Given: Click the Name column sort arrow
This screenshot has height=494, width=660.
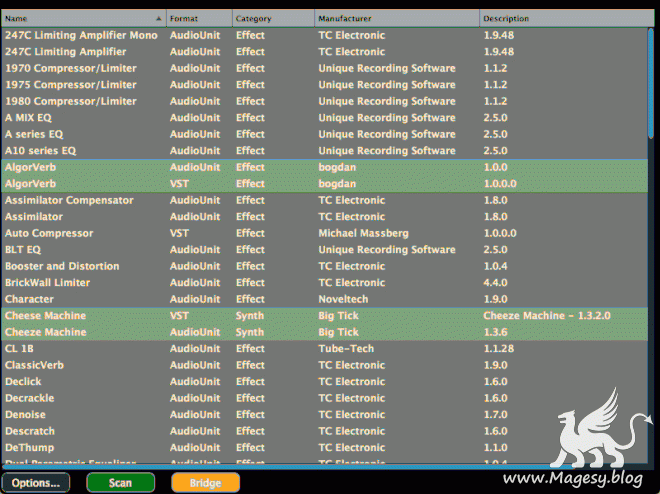Looking at the screenshot, I should (159, 19).
